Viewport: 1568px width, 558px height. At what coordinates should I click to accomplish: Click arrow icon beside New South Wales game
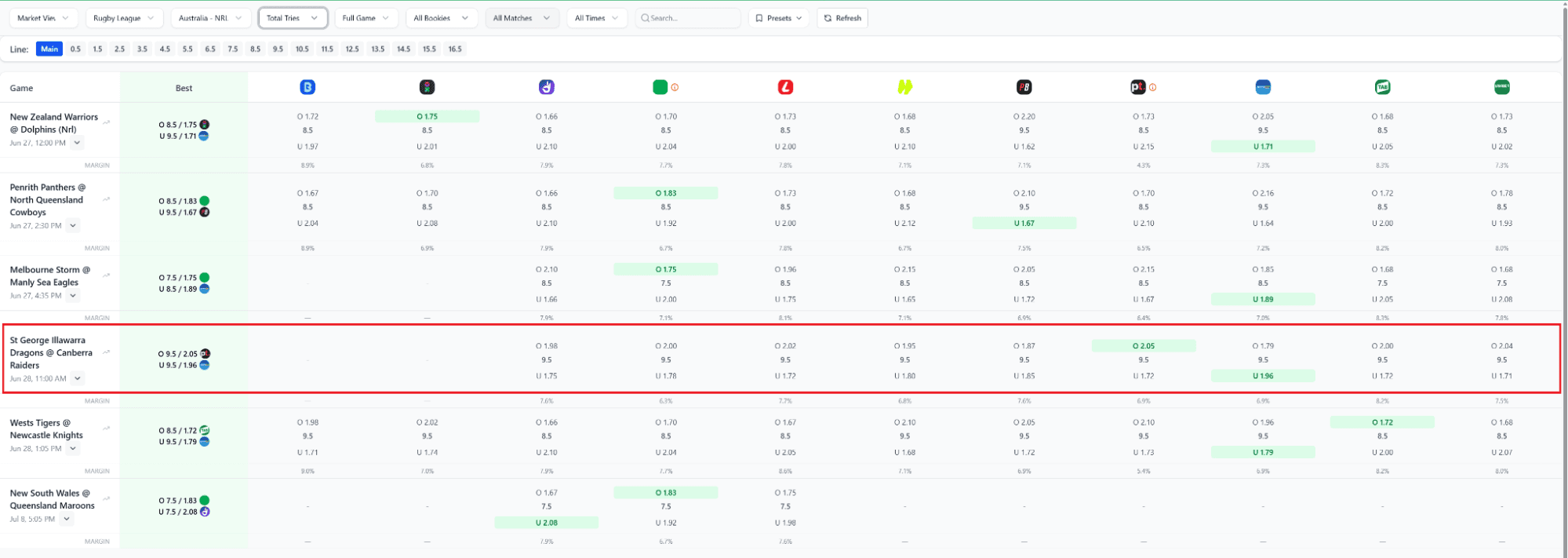pos(107,499)
